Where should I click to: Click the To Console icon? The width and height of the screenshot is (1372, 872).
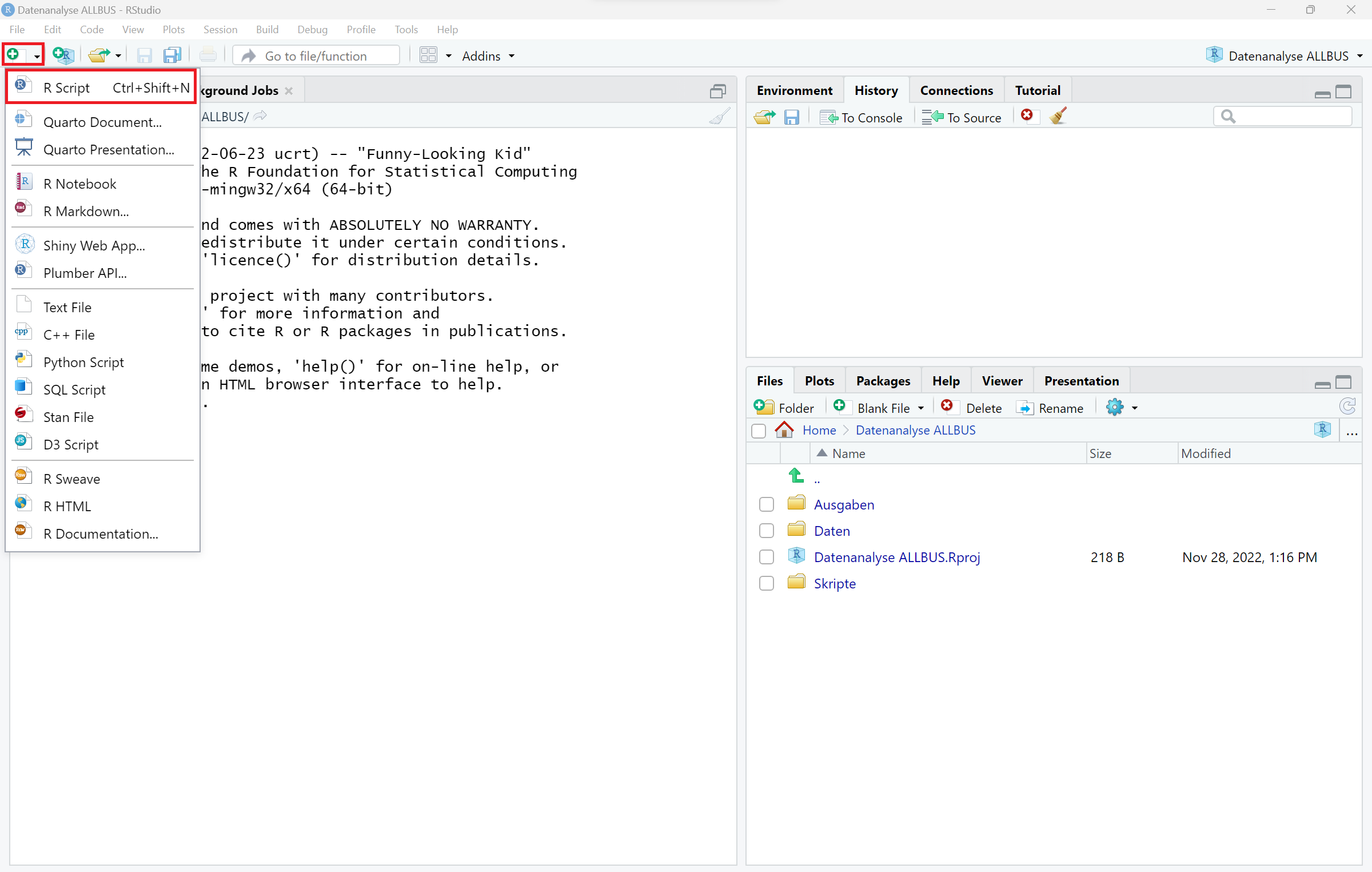click(x=861, y=117)
